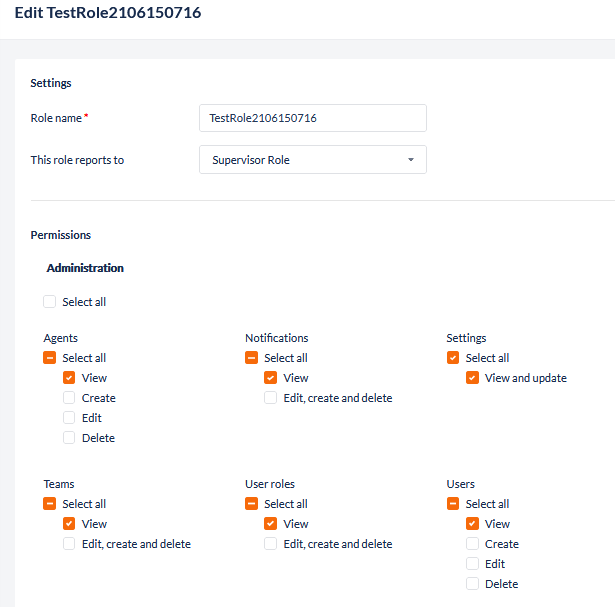This screenshot has height=607, width=615.
Task: Enable User roles Edit, create and delete
Action: tap(271, 544)
